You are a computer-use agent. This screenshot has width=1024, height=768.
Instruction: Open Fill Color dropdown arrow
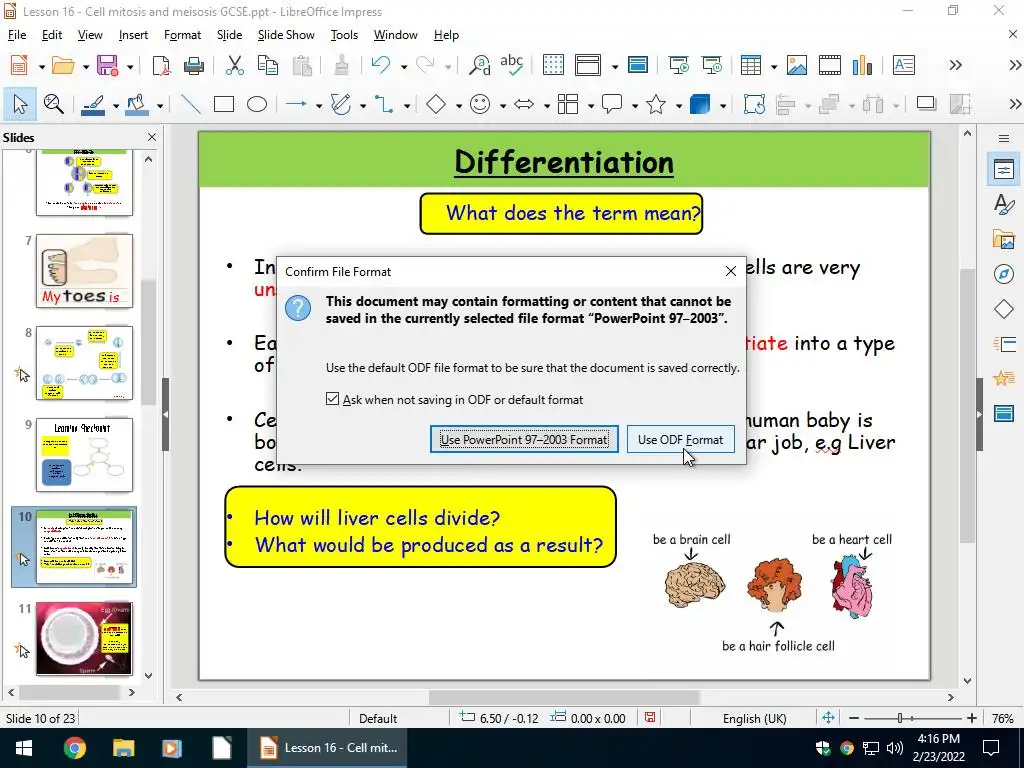click(159, 105)
